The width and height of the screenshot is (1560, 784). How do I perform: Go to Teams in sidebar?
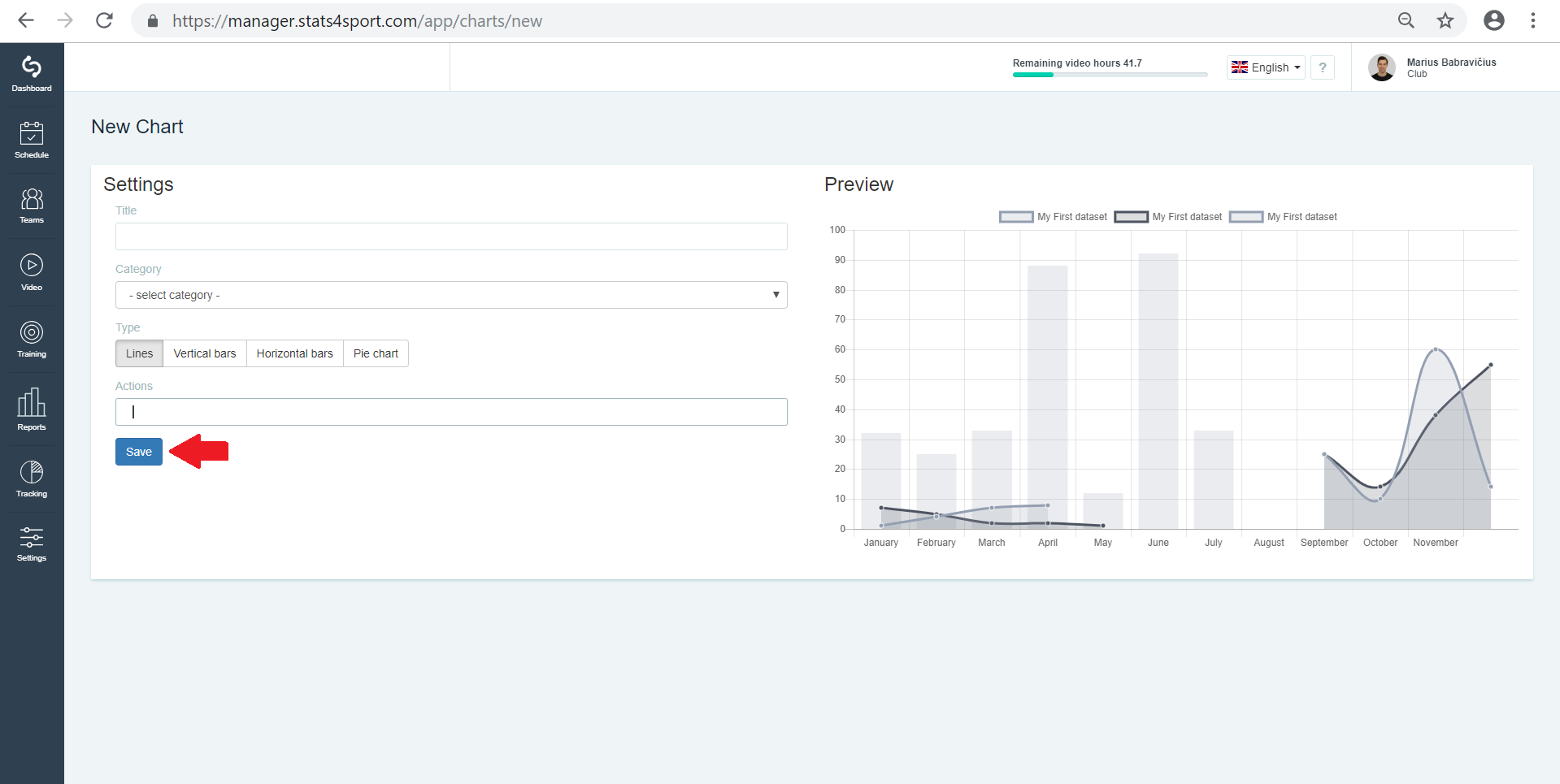tap(32, 206)
